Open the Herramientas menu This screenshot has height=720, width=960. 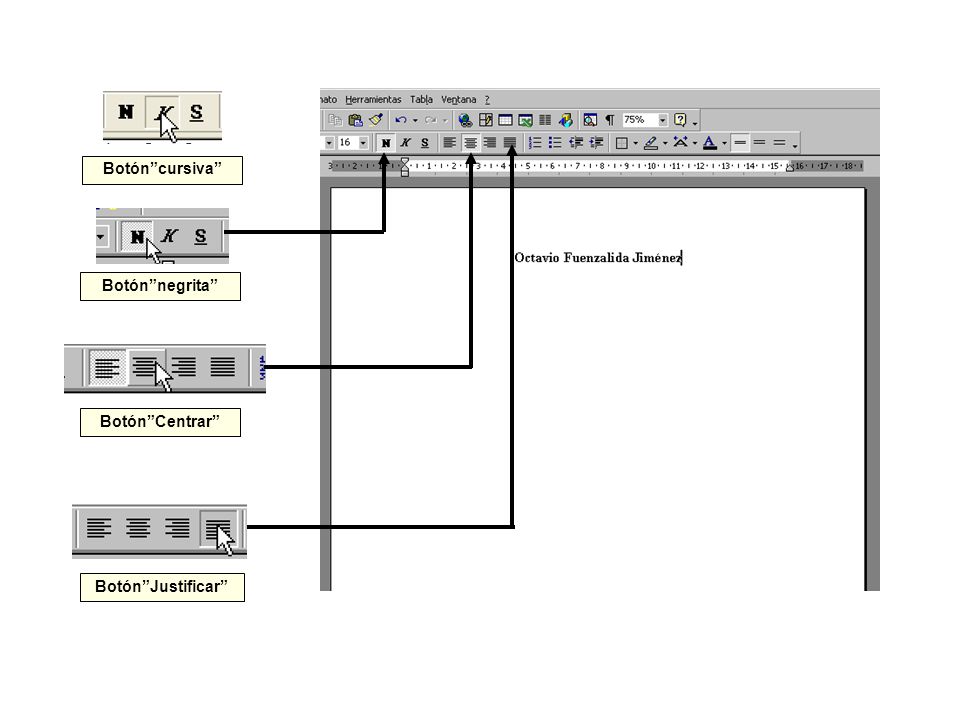tap(373, 99)
